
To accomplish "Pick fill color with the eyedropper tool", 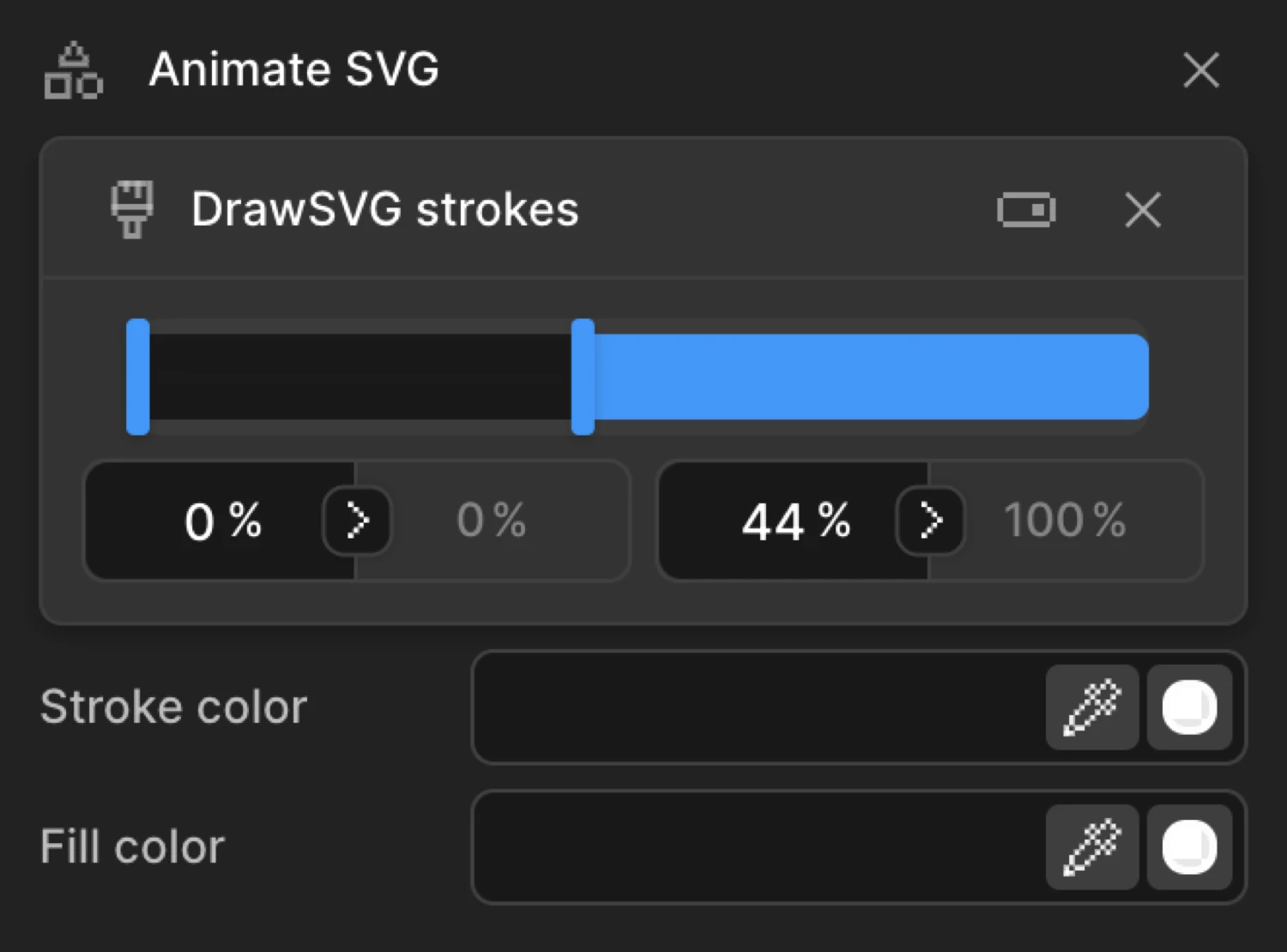I will pyautogui.click(x=1092, y=847).
